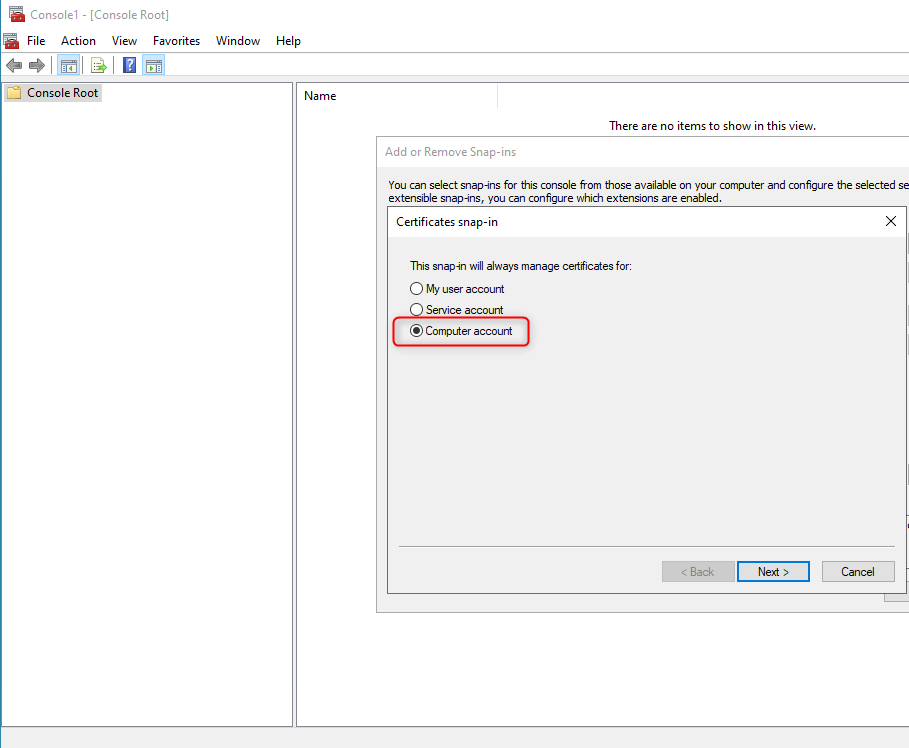Toggle Show/Hide Console Tree icon
The image size is (909, 748).
point(68,66)
